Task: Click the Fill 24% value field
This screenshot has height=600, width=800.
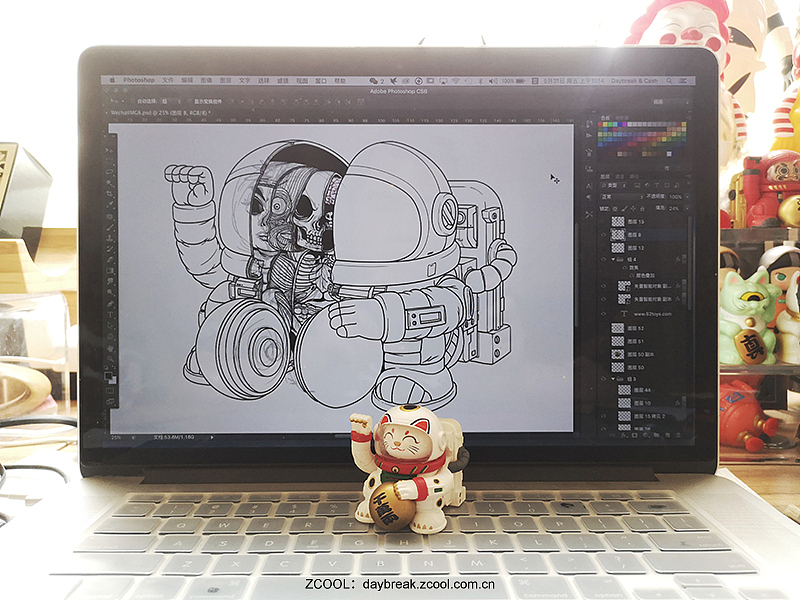Action: point(674,208)
